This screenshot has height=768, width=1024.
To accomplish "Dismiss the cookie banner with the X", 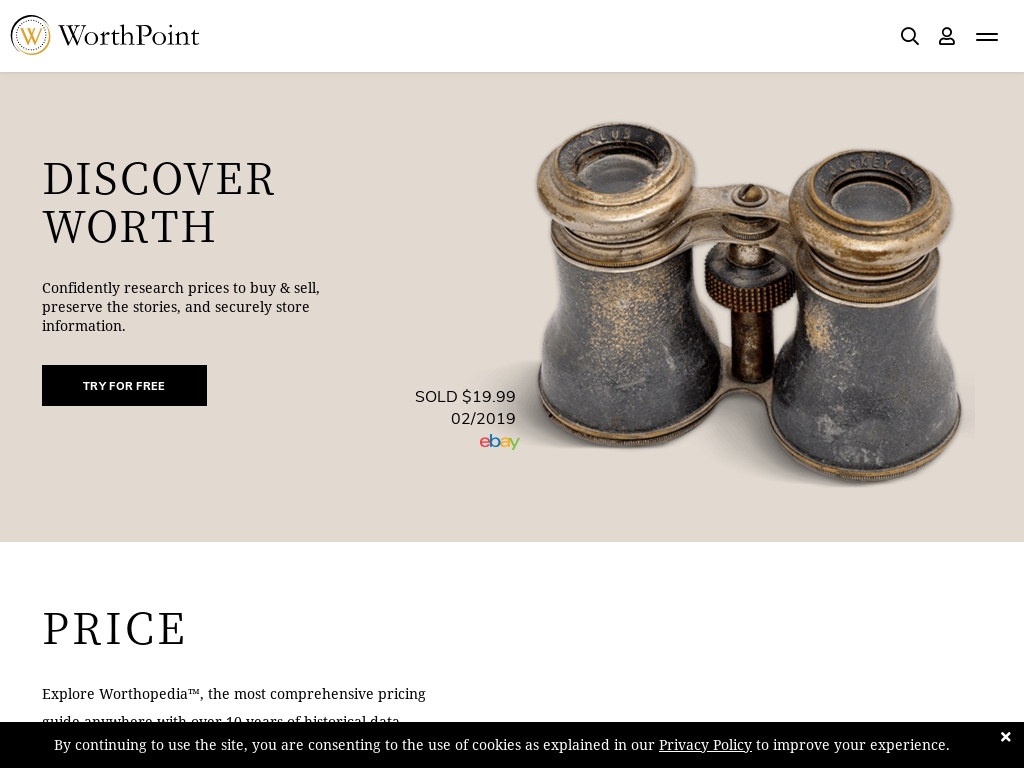I will (1005, 737).
